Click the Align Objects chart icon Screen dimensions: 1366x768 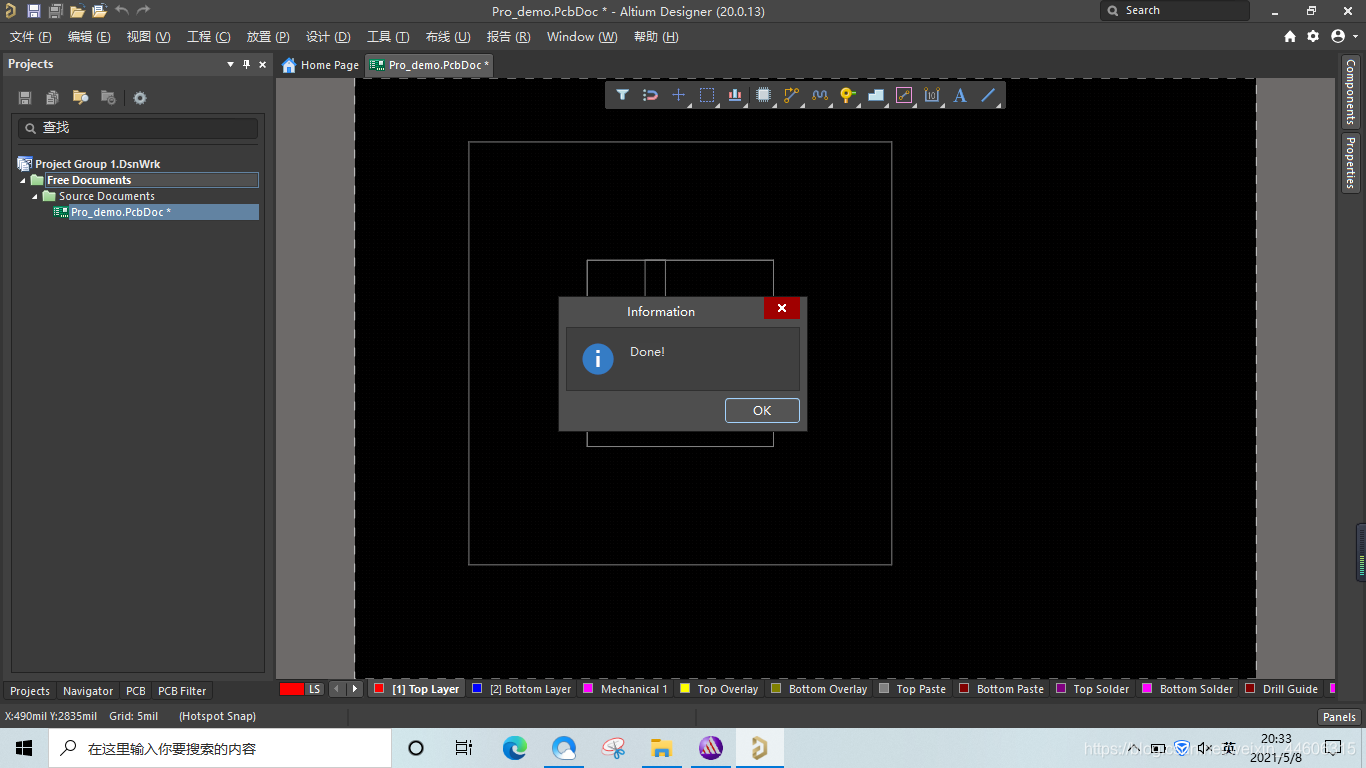point(735,95)
